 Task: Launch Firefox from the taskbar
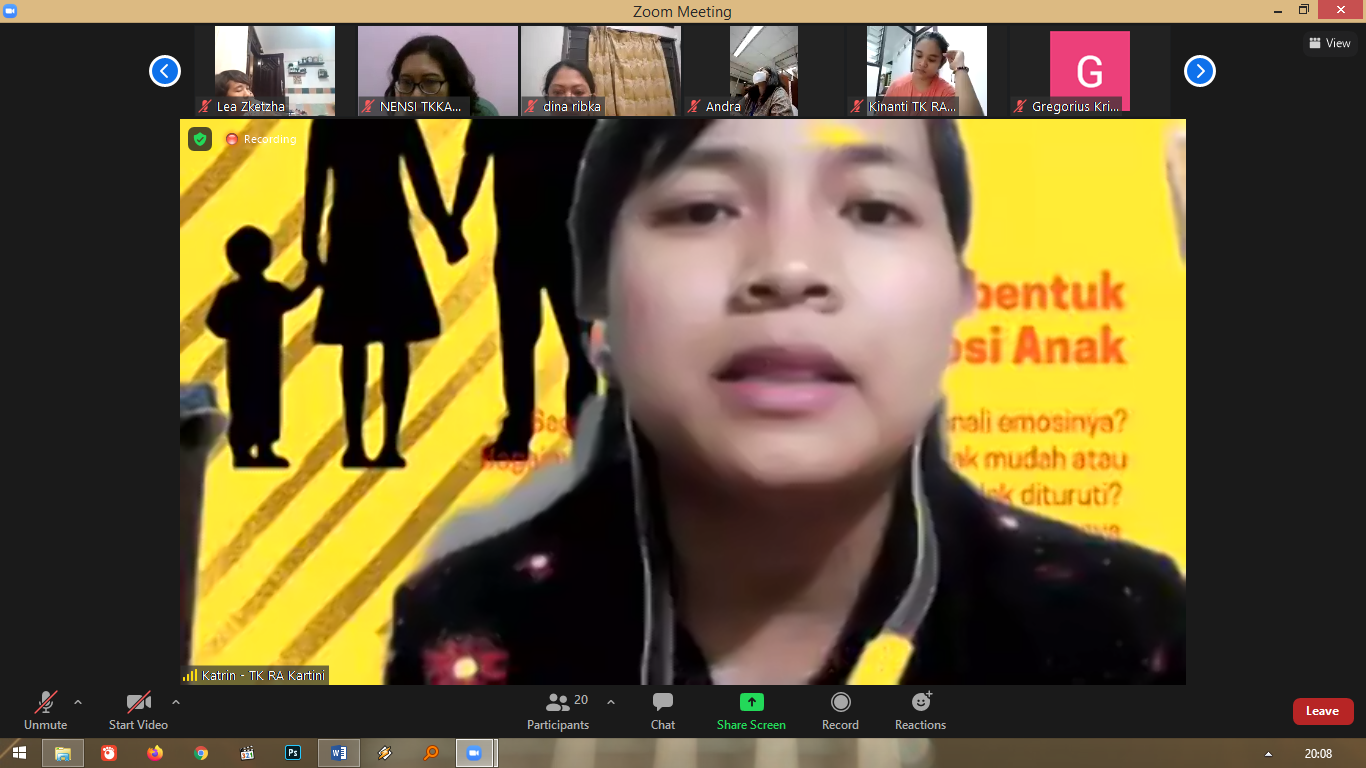tap(154, 753)
